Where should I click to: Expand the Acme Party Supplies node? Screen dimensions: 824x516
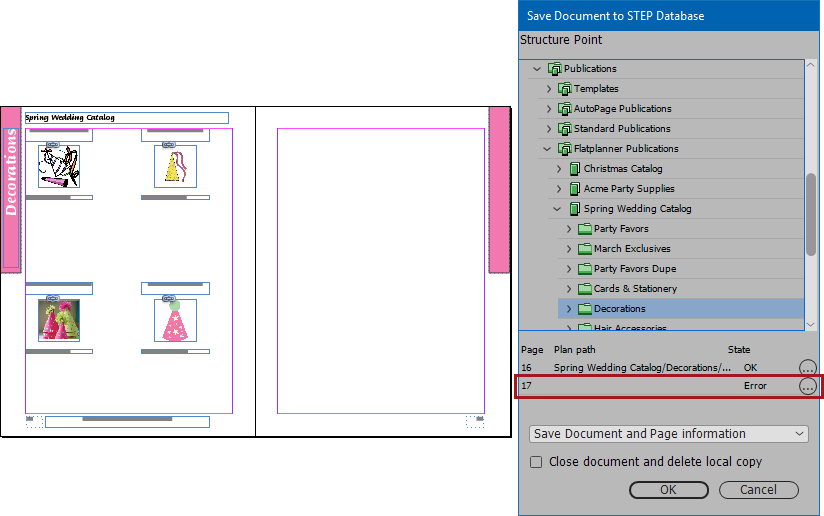click(x=559, y=189)
